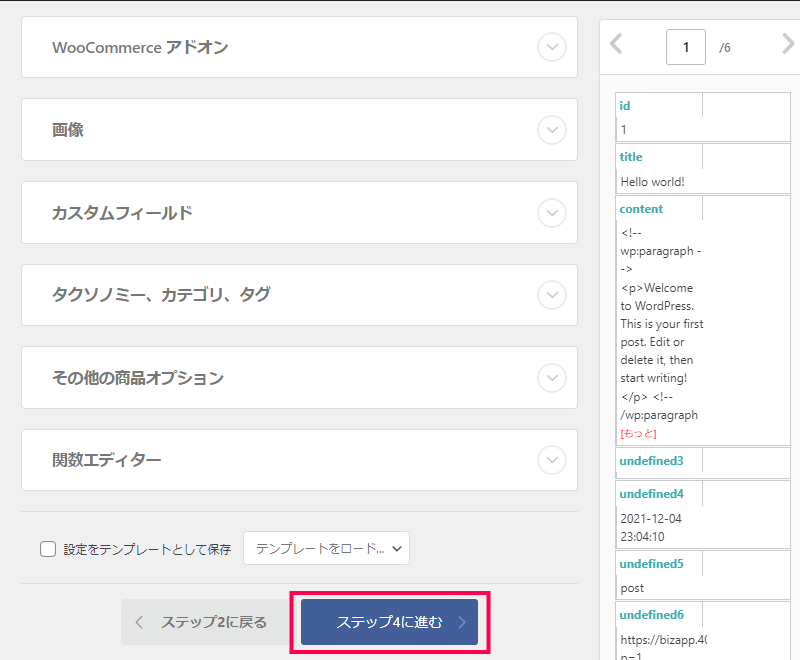Expand the 画像 section chevron
This screenshot has width=800, height=660.
coord(552,130)
